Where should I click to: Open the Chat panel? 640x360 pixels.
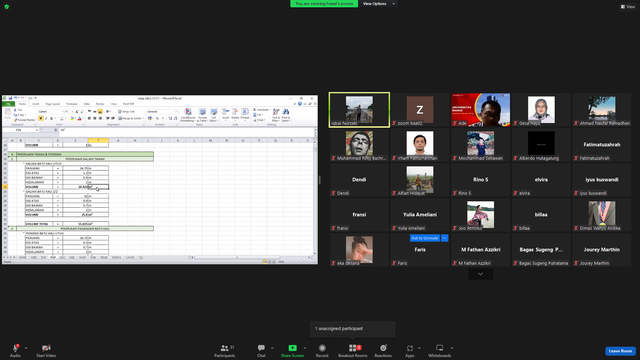tap(261, 350)
